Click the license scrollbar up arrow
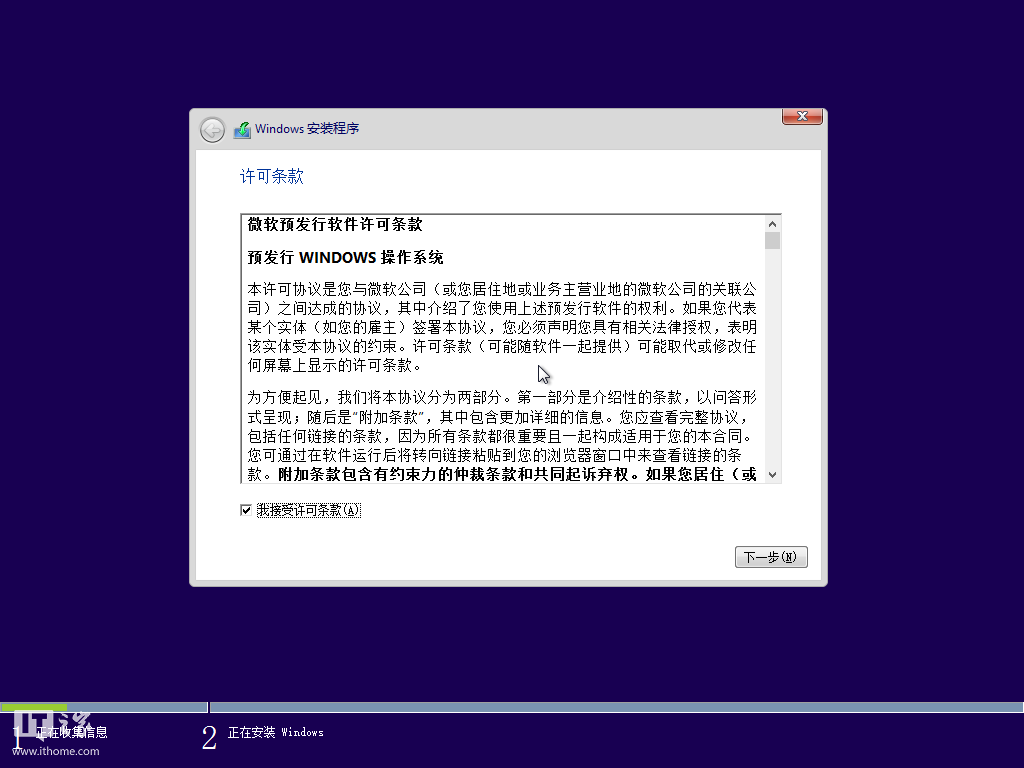1024x768 pixels. click(772, 224)
